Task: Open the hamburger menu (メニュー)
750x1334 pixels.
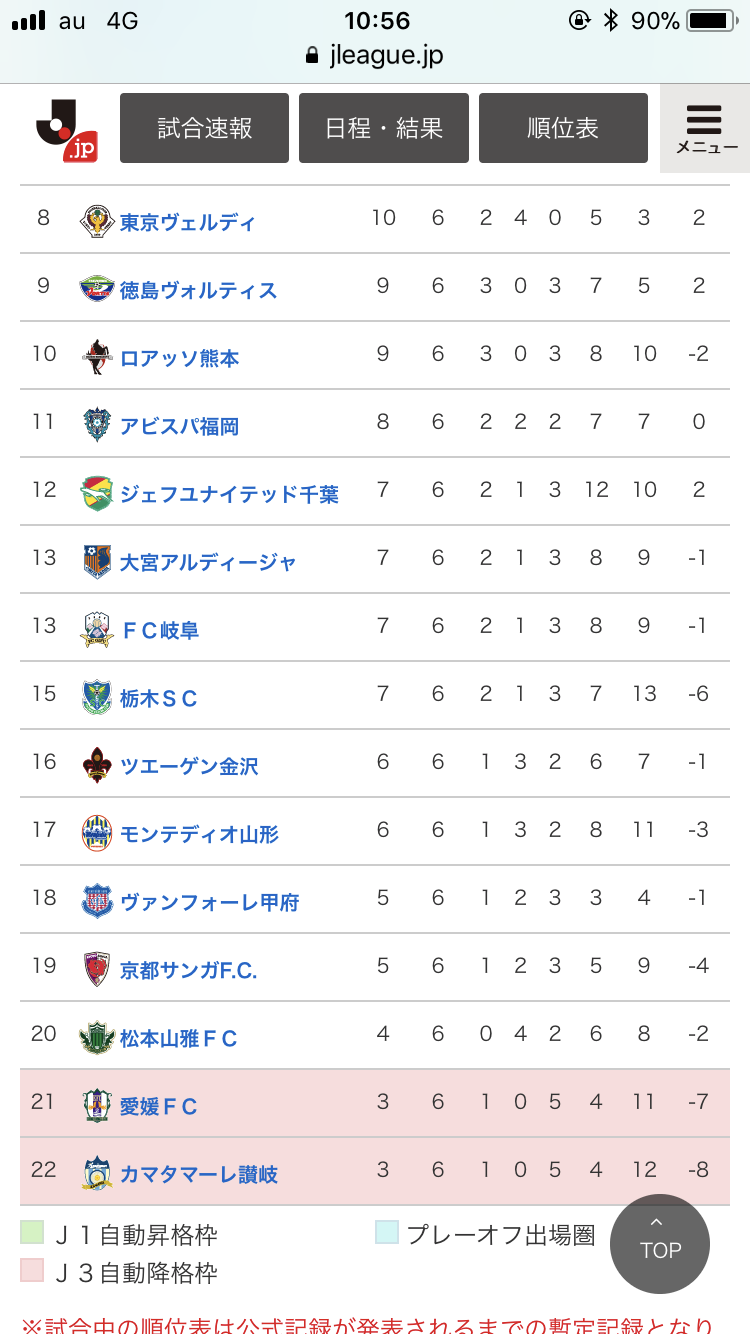Action: click(705, 128)
